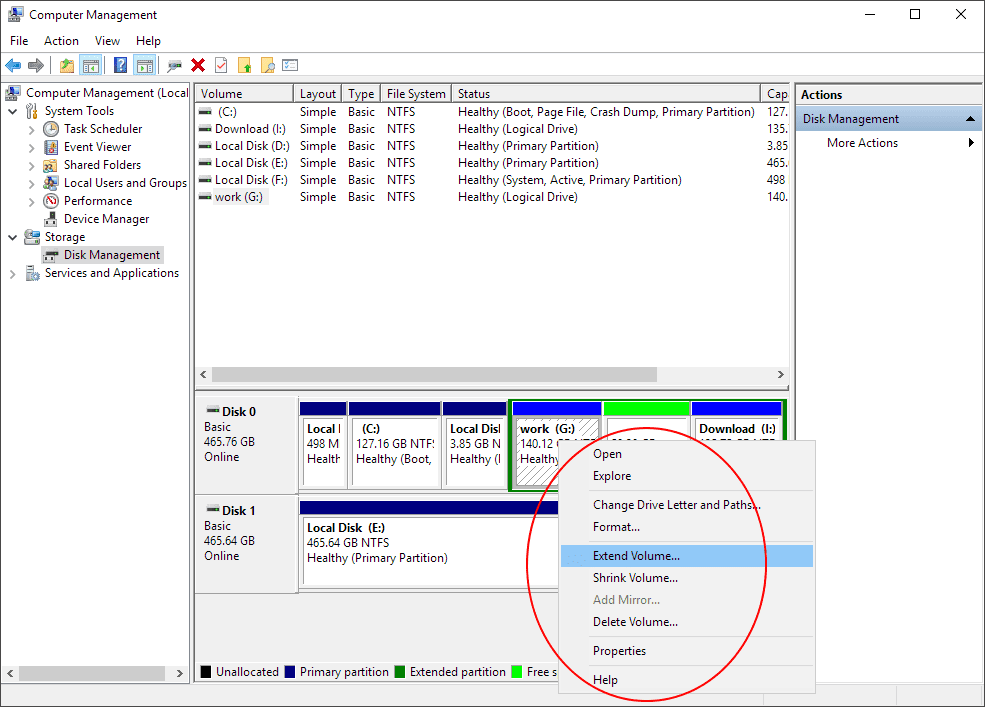
Task: Click the Task Scheduler clock icon
Action: click(51, 129)
